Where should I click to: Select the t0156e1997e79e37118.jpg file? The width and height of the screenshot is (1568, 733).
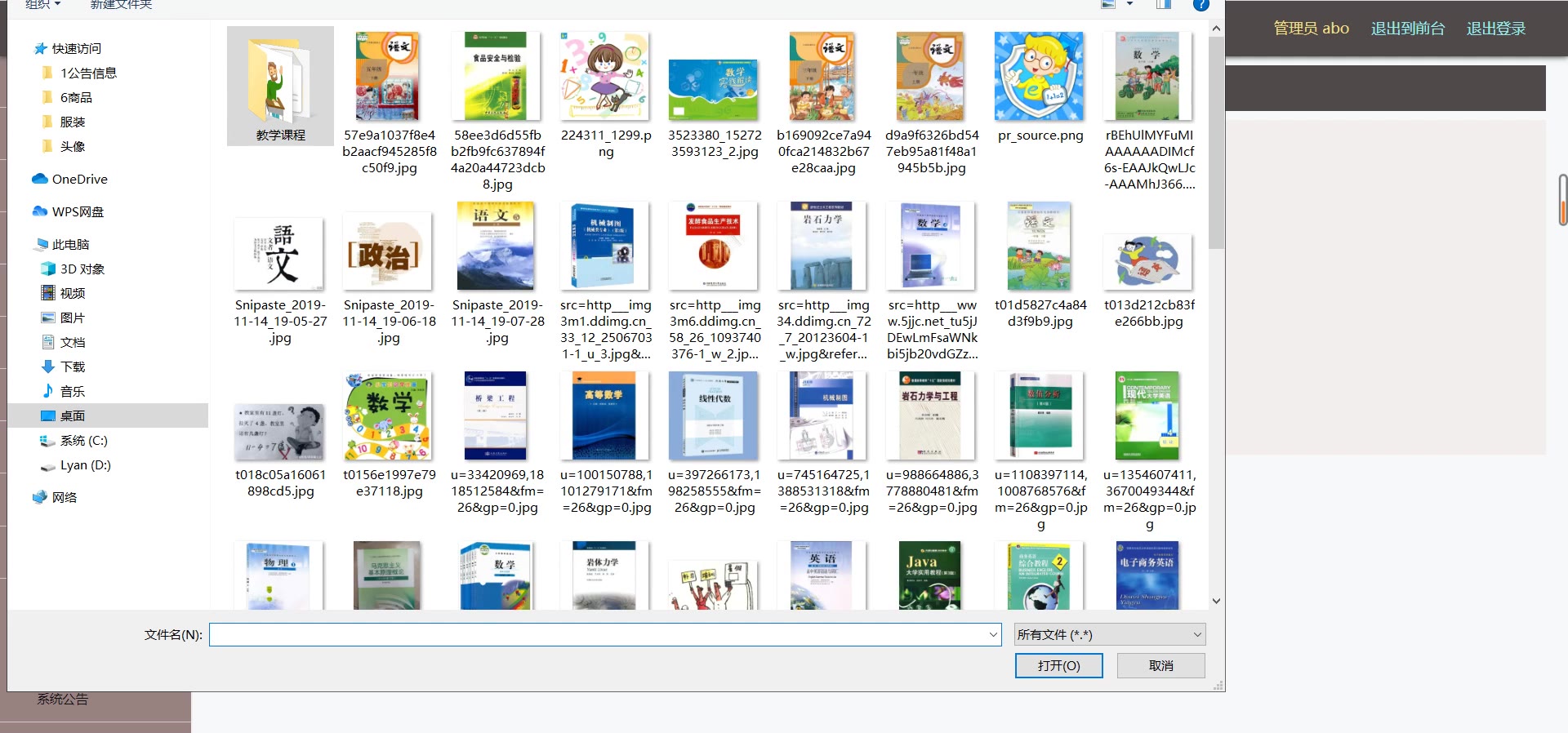[x=389, y=435]
